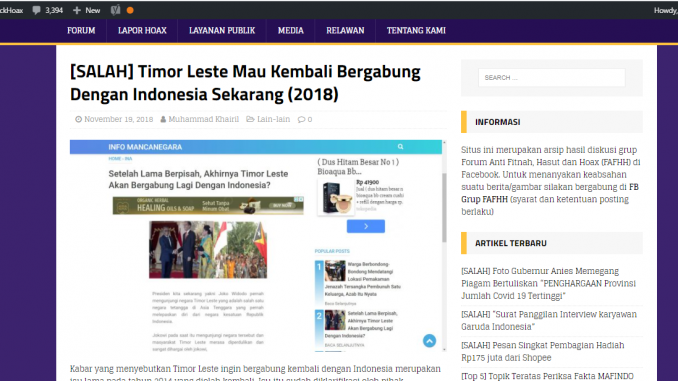Viewport: 678px width, 381px height.
Task: Select the TENTANG KAMI menu item
Action: (416, 30)
